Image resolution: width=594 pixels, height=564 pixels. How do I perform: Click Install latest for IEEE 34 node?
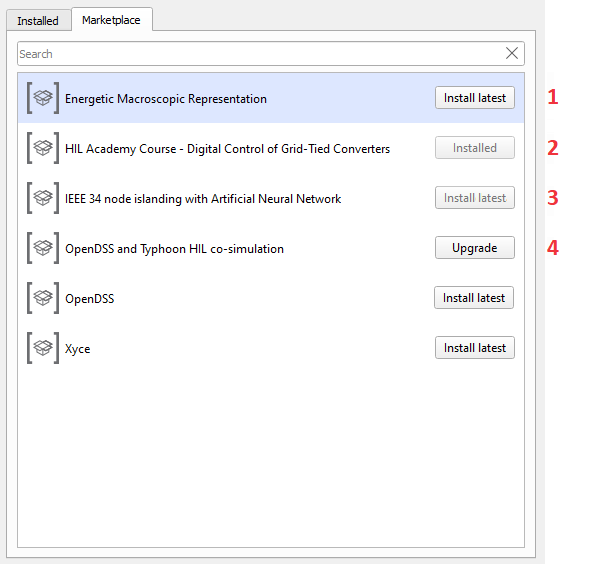475,198
